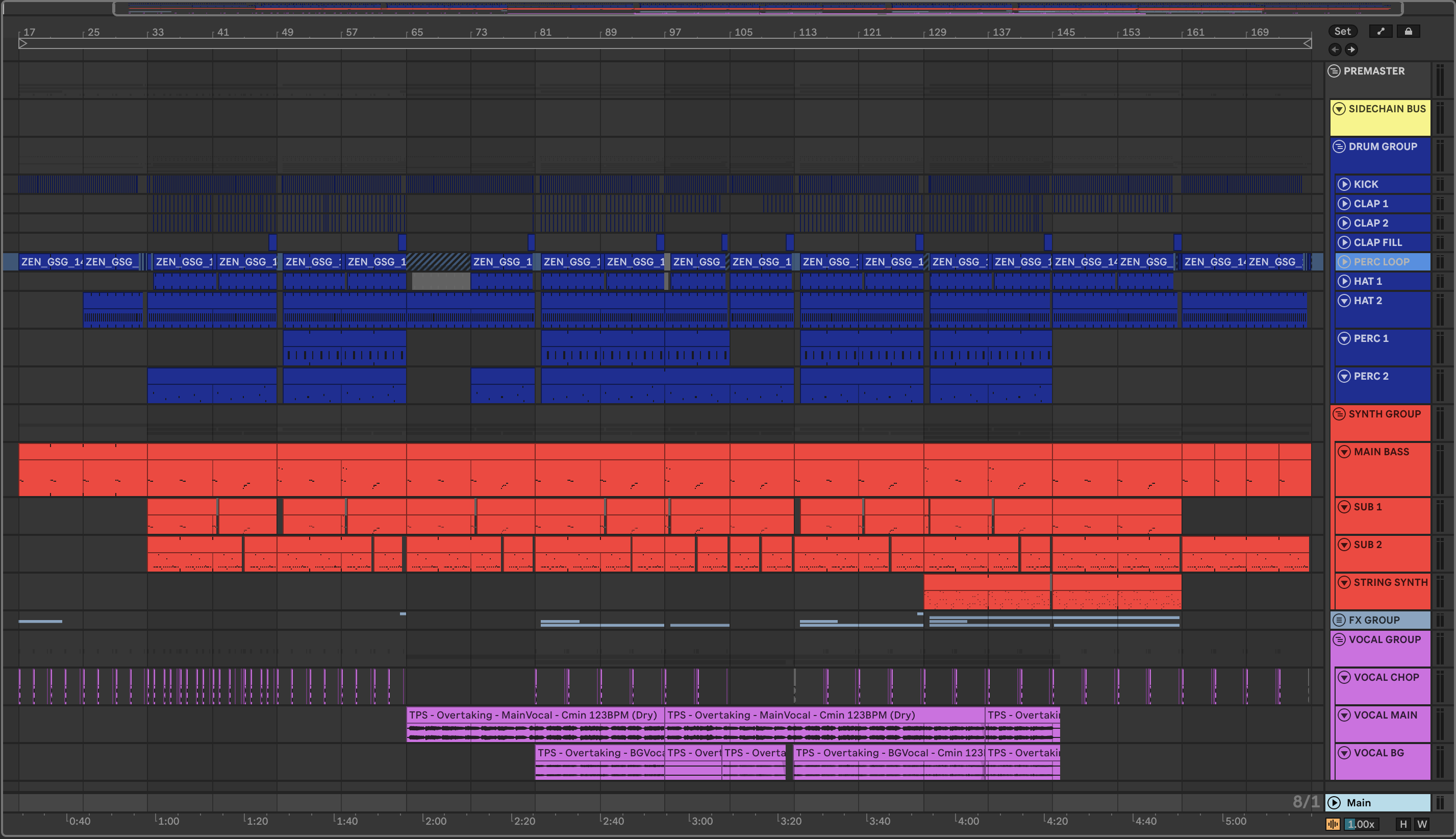Image resolution: width=1456 pixels, height=839 pixels.
Task: Click the CLAP FILL track icon
Action: 1344,242
